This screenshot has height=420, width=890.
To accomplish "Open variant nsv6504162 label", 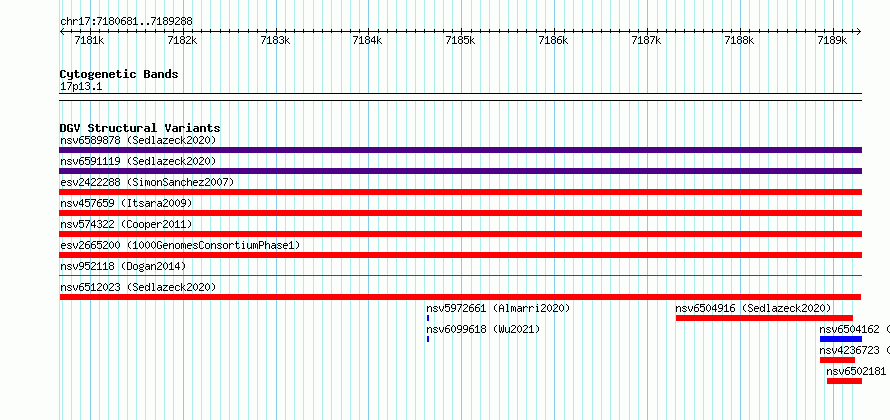I will (849, 329).
